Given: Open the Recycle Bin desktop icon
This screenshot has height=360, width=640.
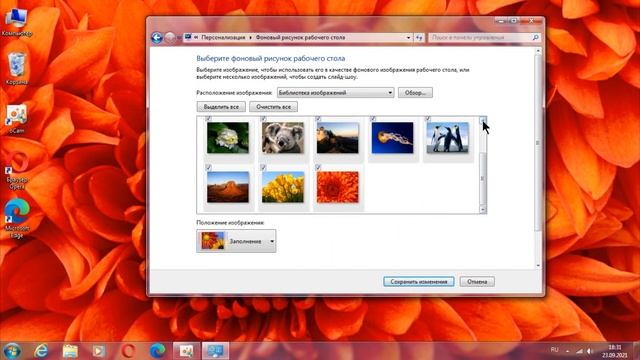Looking at the screenshot, I should coord(16,69).
